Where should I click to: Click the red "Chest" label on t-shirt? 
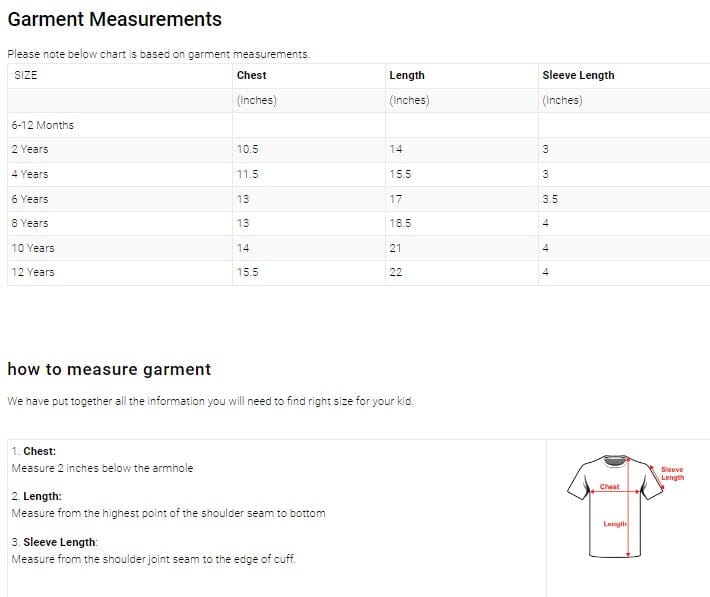609,487
